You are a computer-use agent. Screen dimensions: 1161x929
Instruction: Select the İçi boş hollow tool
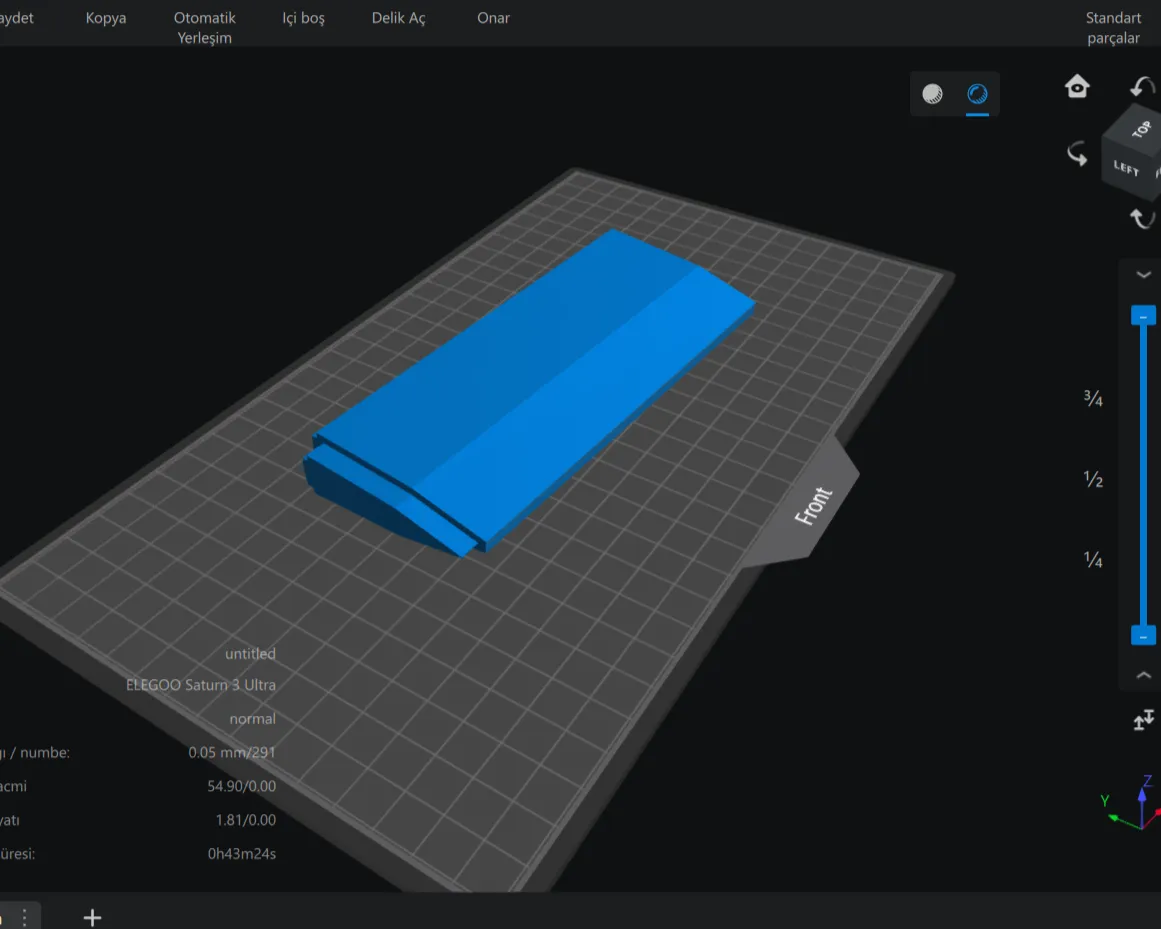click(304, 18)
